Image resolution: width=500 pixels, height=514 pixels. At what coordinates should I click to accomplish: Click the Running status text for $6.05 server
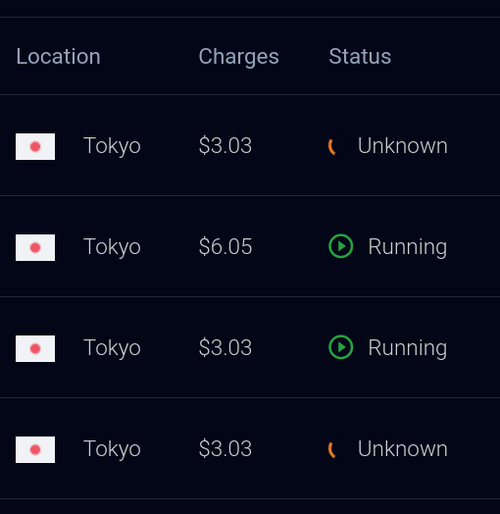407,247
